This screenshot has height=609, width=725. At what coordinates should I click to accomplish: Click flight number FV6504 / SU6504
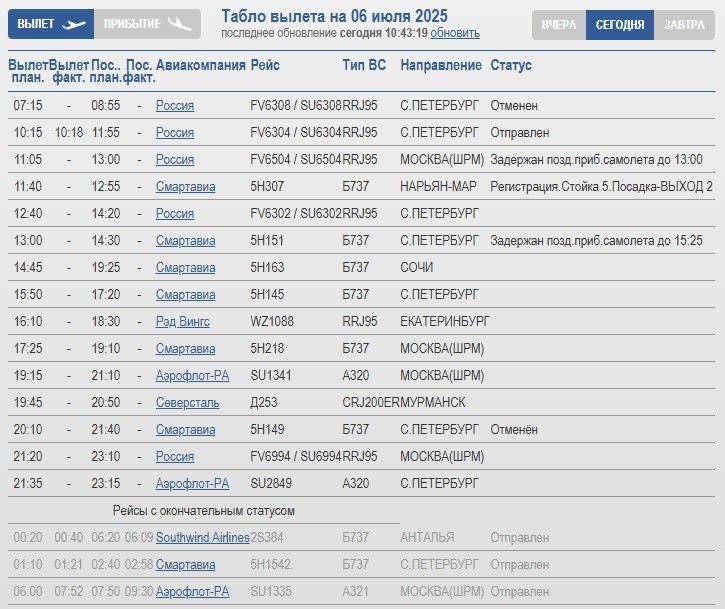[296, 160]
